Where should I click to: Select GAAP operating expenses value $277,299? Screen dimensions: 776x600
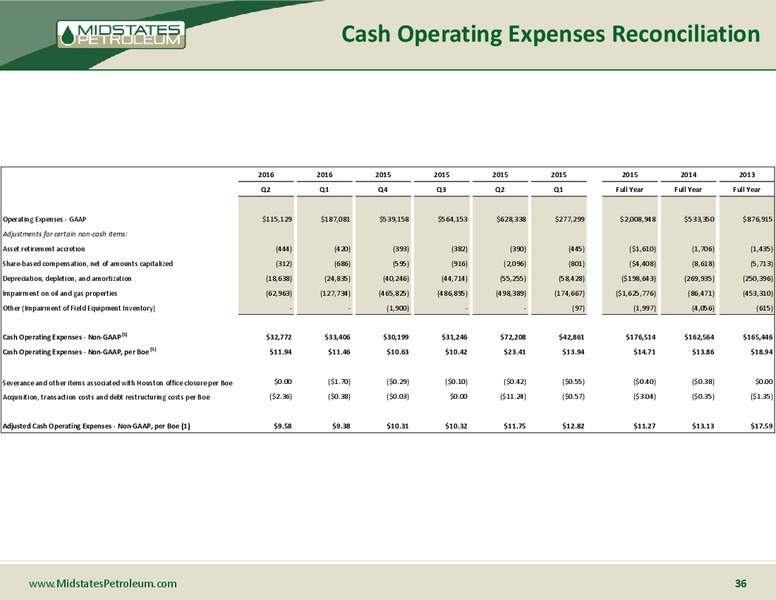point(570,219)
